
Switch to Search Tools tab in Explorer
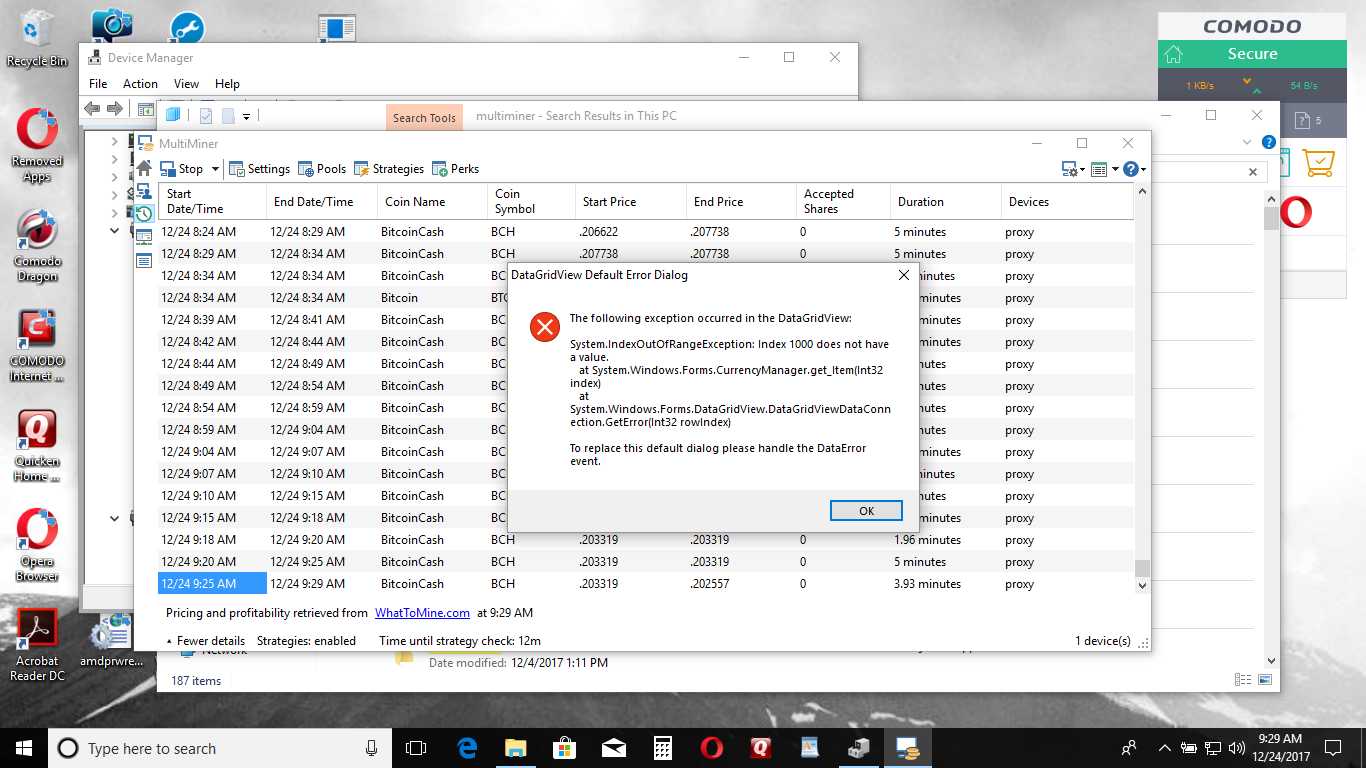pyautogui.click(x=424, y=116)
